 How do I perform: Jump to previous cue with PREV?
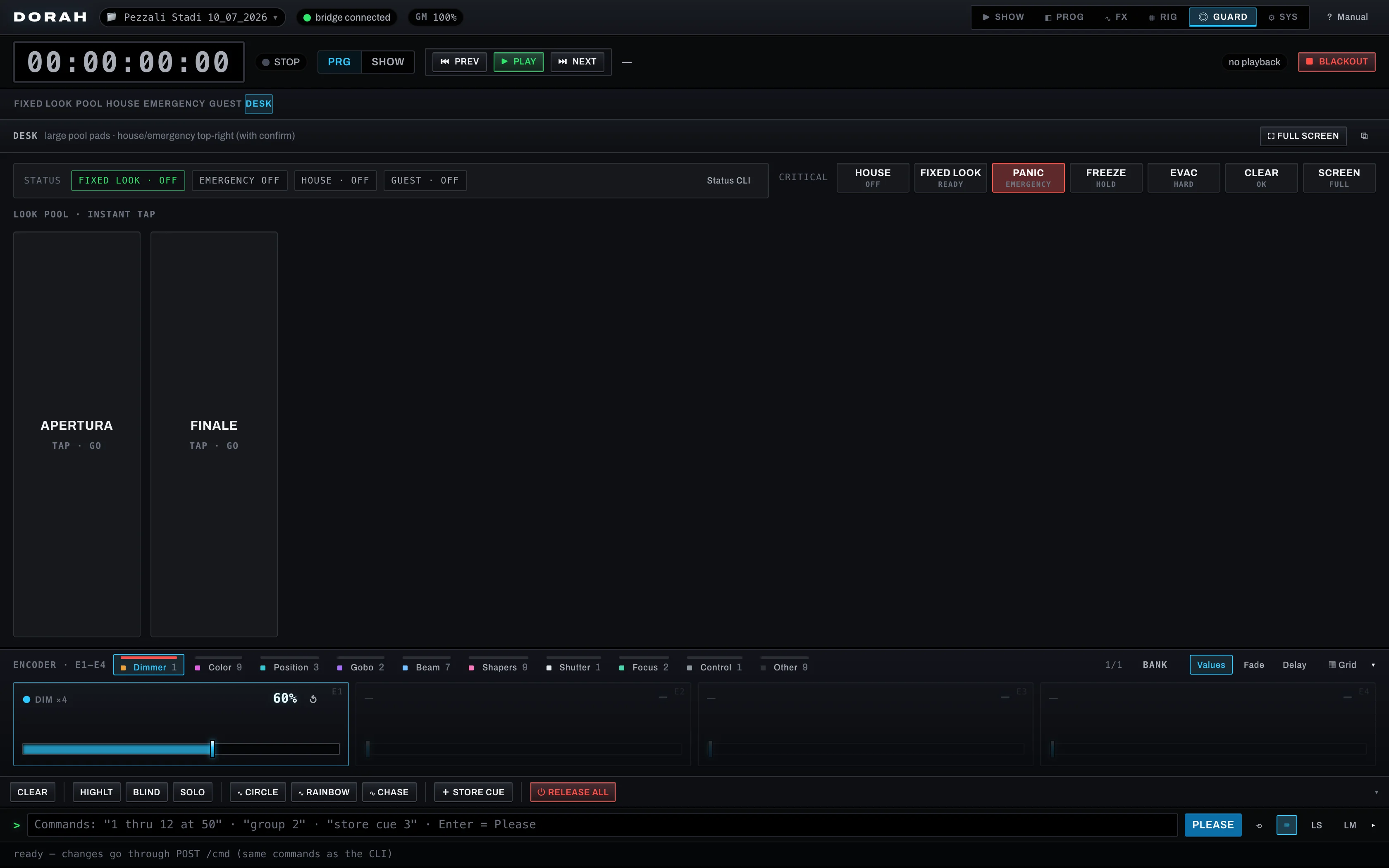coord(459,62)
